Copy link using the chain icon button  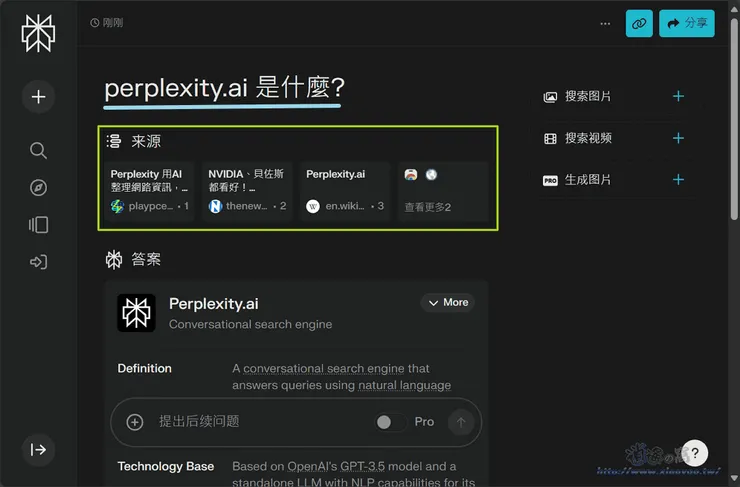point(639,23)
